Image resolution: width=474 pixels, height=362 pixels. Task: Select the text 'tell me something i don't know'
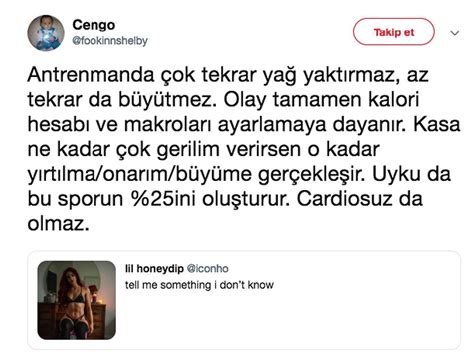(x=199, y=285)
